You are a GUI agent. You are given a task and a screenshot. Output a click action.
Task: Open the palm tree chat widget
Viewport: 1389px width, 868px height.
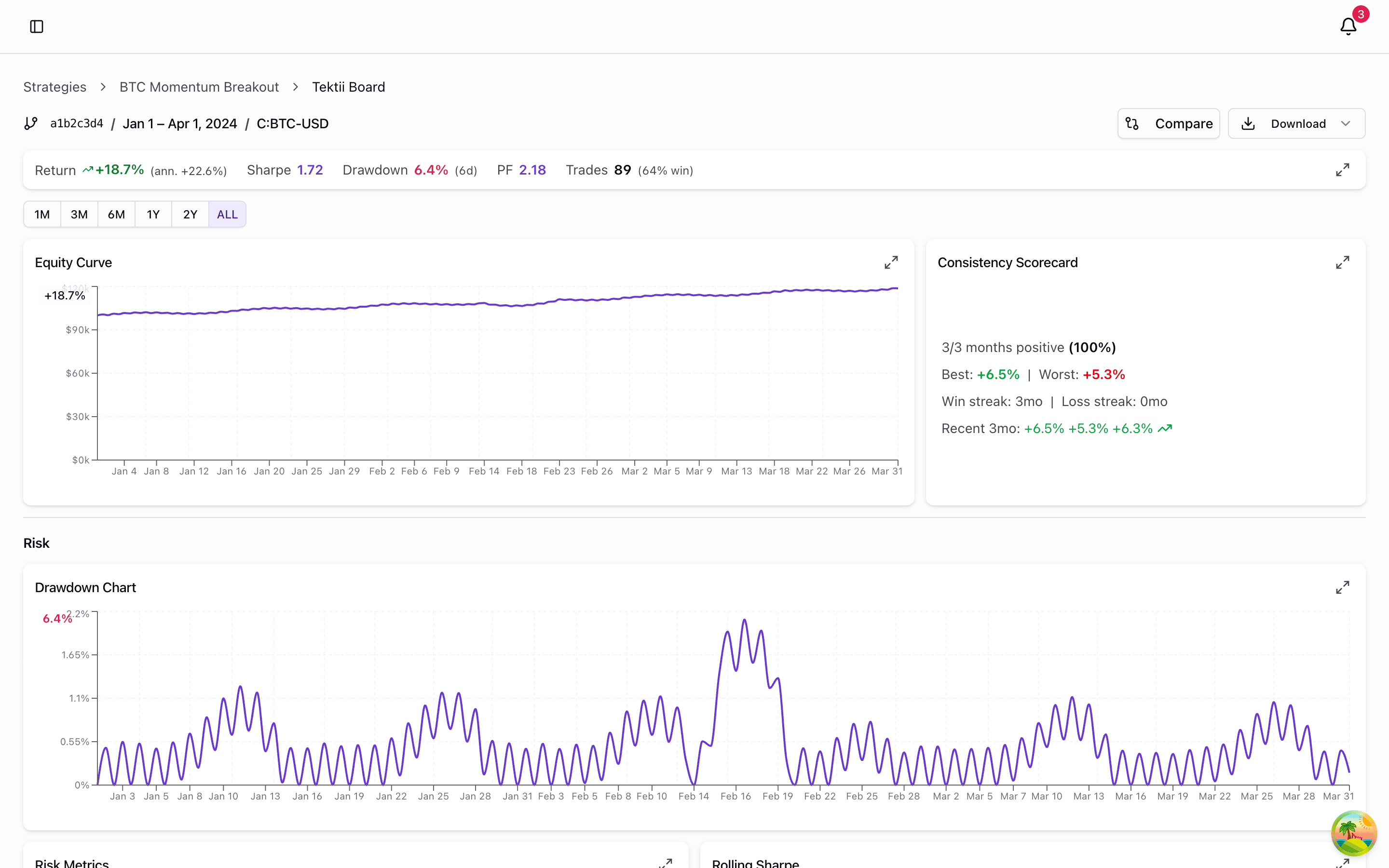(x=1353, y=833)
